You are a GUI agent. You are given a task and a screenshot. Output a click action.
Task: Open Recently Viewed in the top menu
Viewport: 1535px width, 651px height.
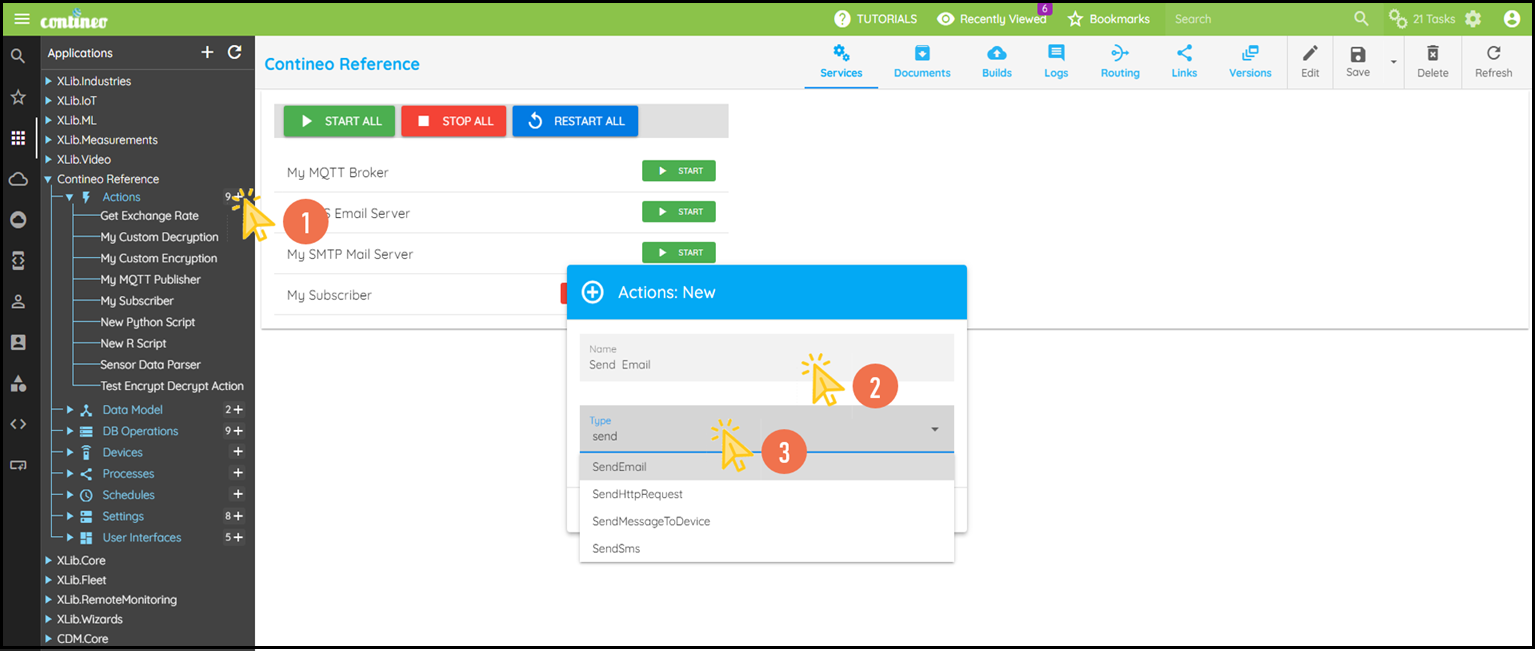tap(990, 18)
